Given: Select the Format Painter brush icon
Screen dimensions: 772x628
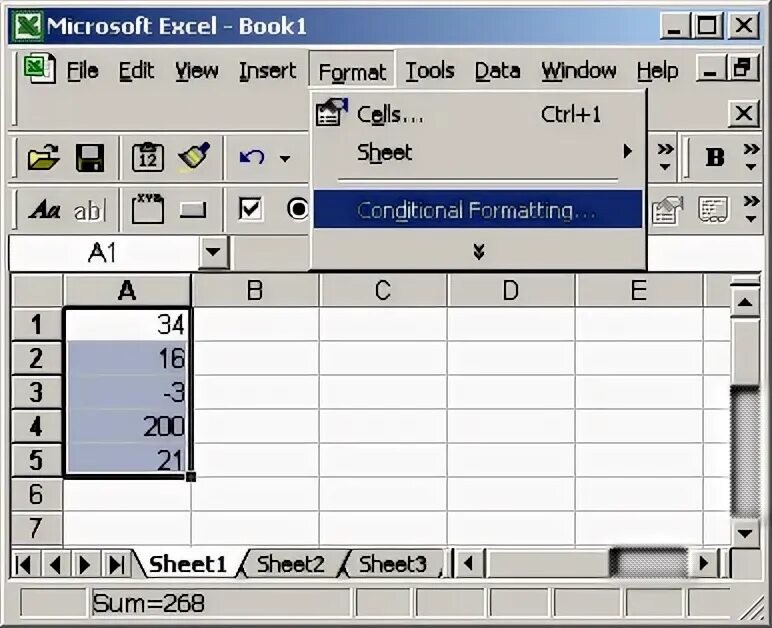Looking at the screenshot, I should tap(194, 157).
